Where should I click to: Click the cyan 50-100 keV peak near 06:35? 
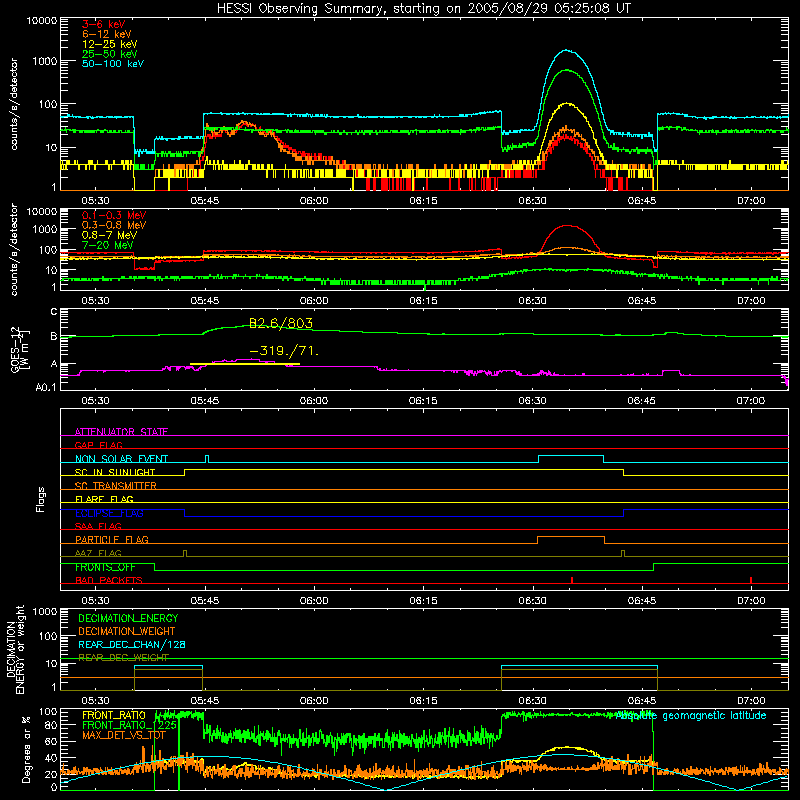click(565, 50)
